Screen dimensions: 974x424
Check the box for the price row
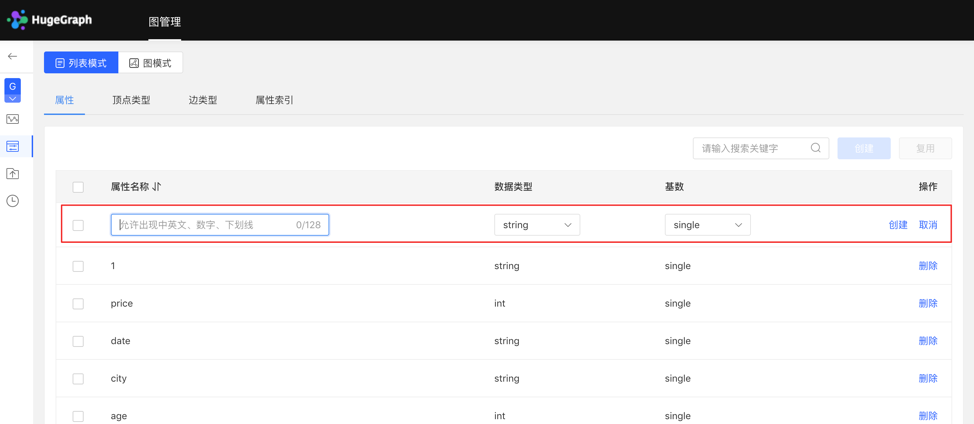[78, 304]
